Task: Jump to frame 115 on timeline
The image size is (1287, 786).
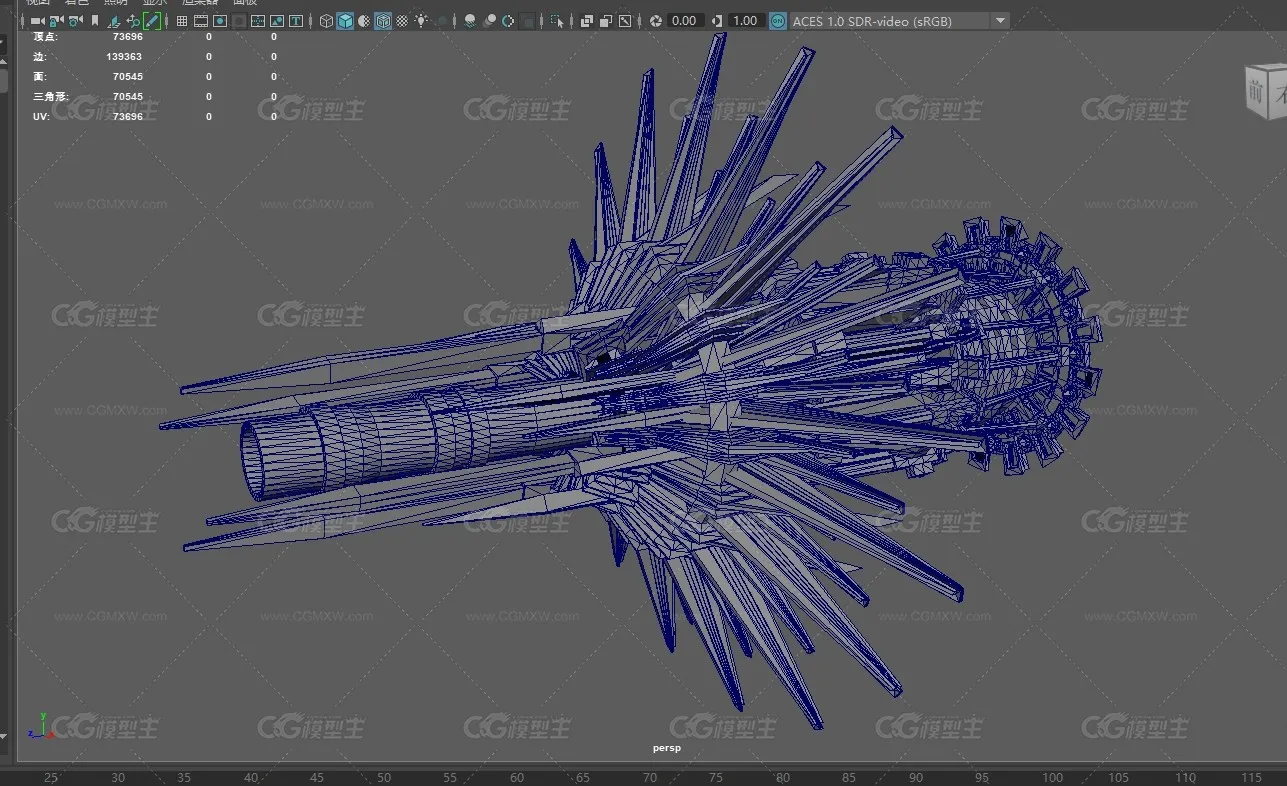Action: click(x=1250, y=778)
